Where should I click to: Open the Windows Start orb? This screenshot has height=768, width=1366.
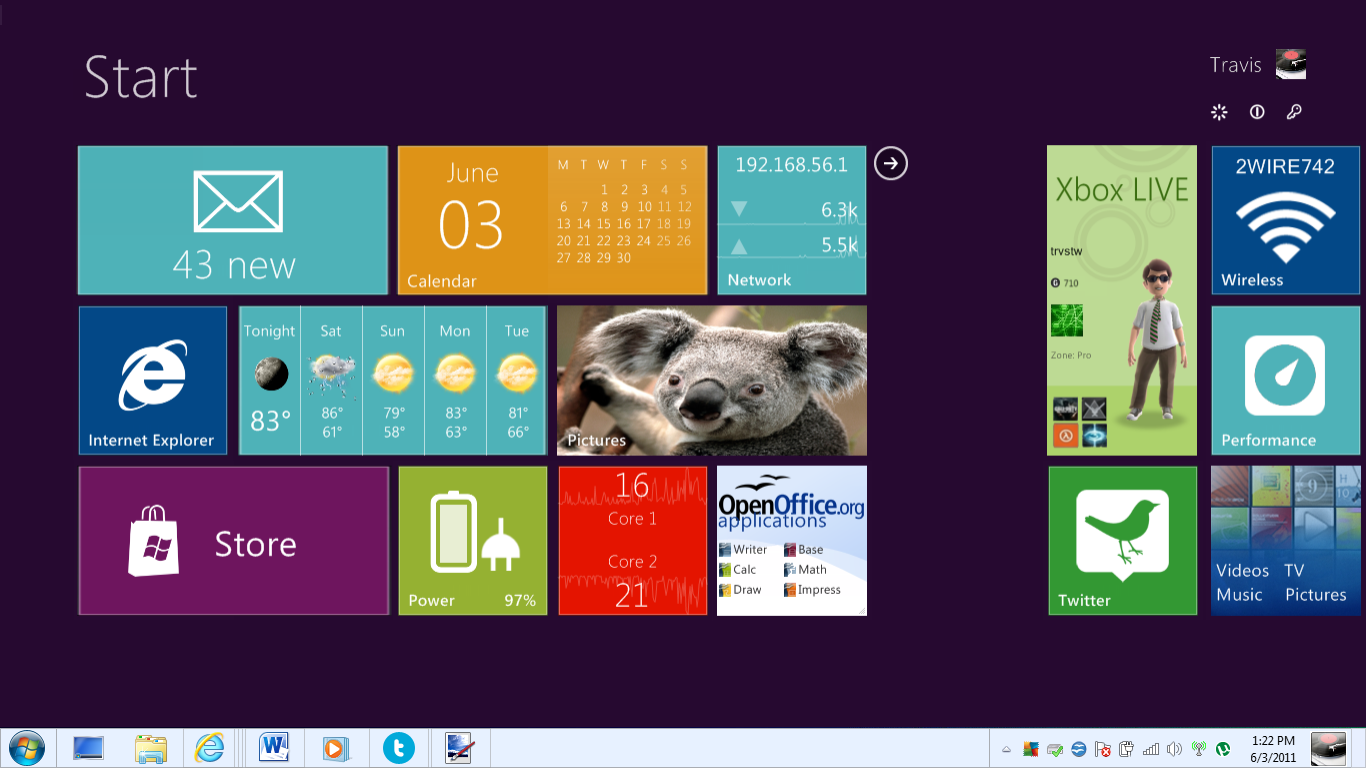pos(26,748)
